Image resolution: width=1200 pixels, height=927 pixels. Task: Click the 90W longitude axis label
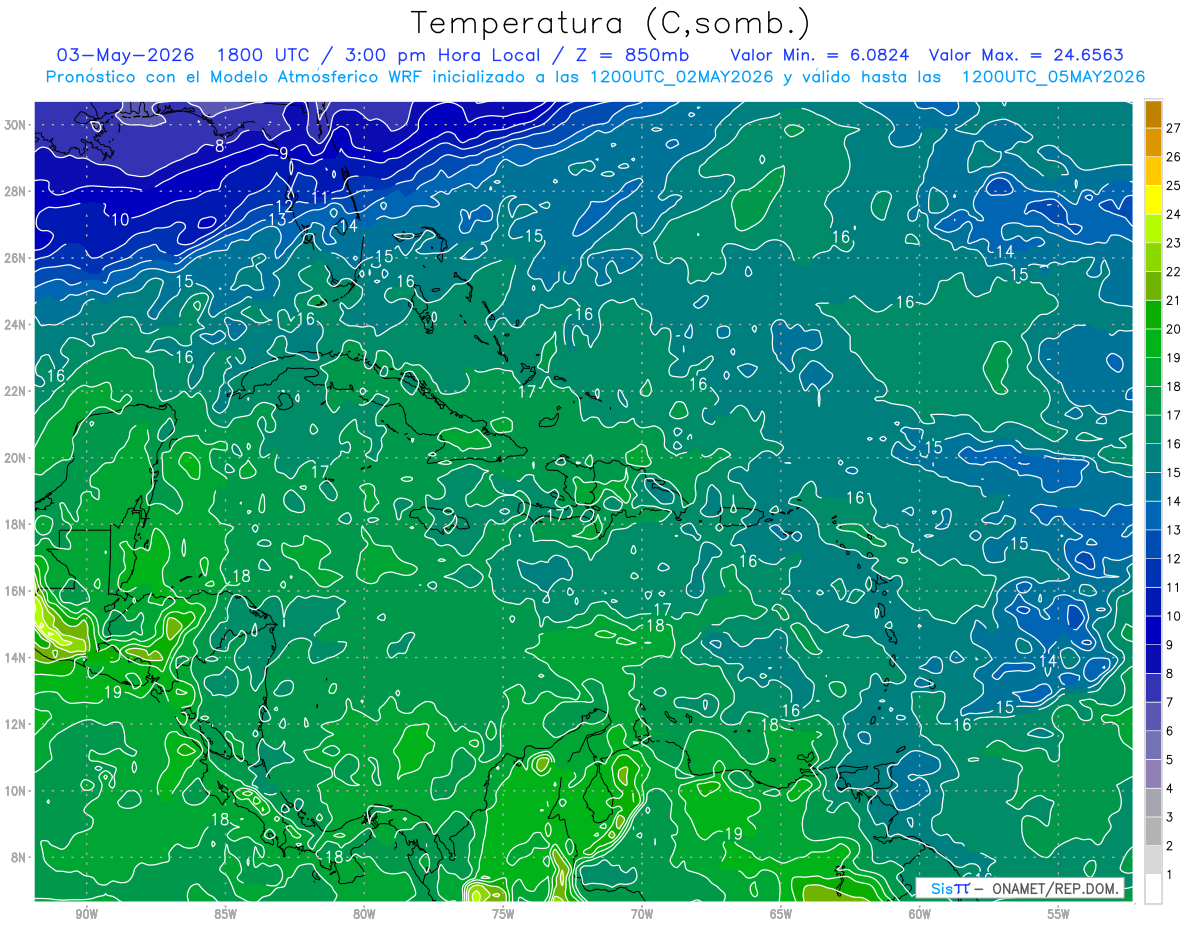pyautogui.click(x=86, y=914)
